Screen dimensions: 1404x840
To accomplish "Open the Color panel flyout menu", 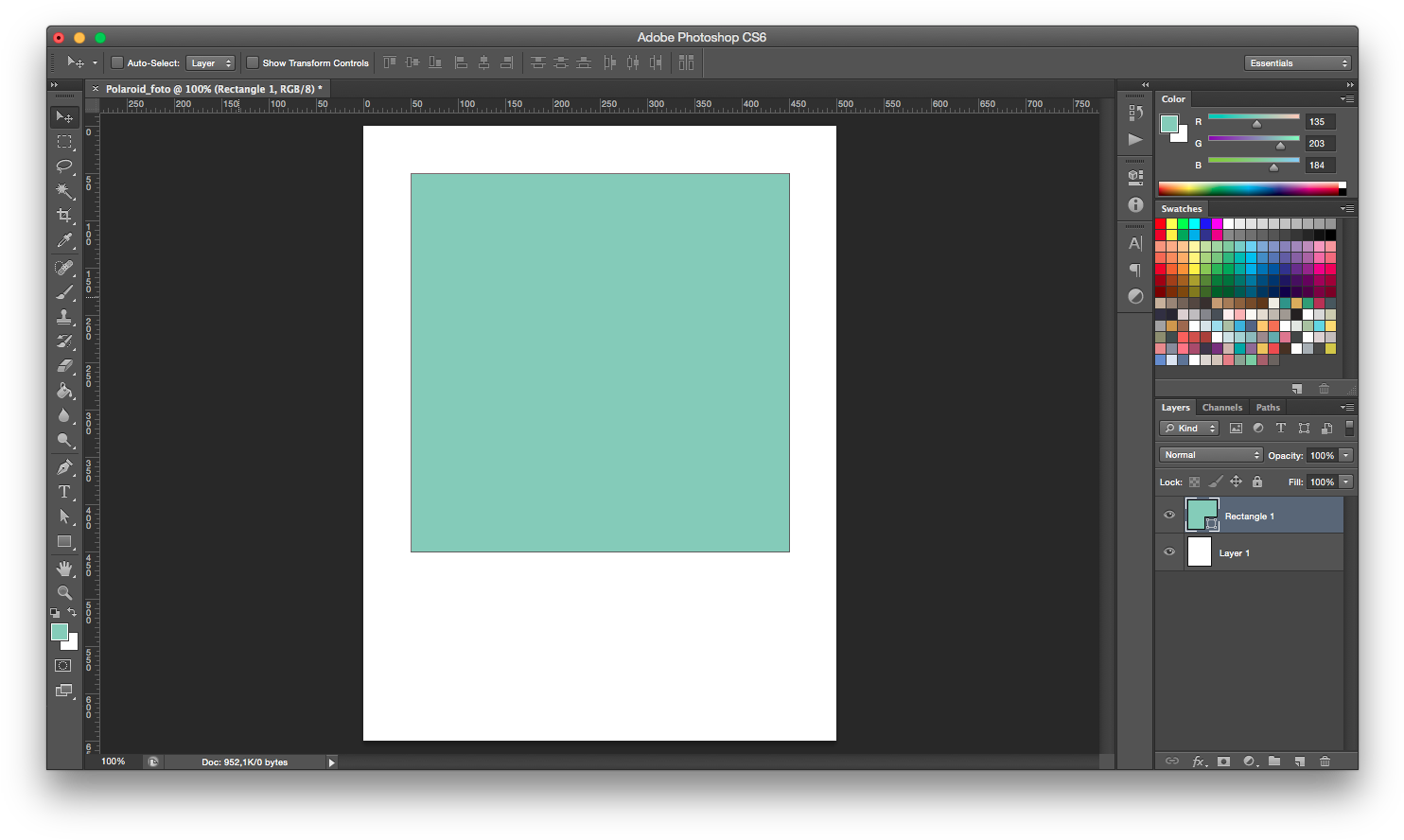I will coord(1347,98).
